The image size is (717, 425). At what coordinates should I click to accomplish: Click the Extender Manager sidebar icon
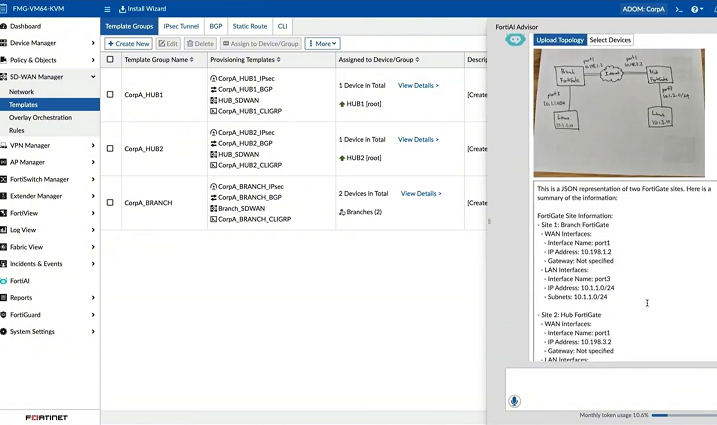[4, 196]
